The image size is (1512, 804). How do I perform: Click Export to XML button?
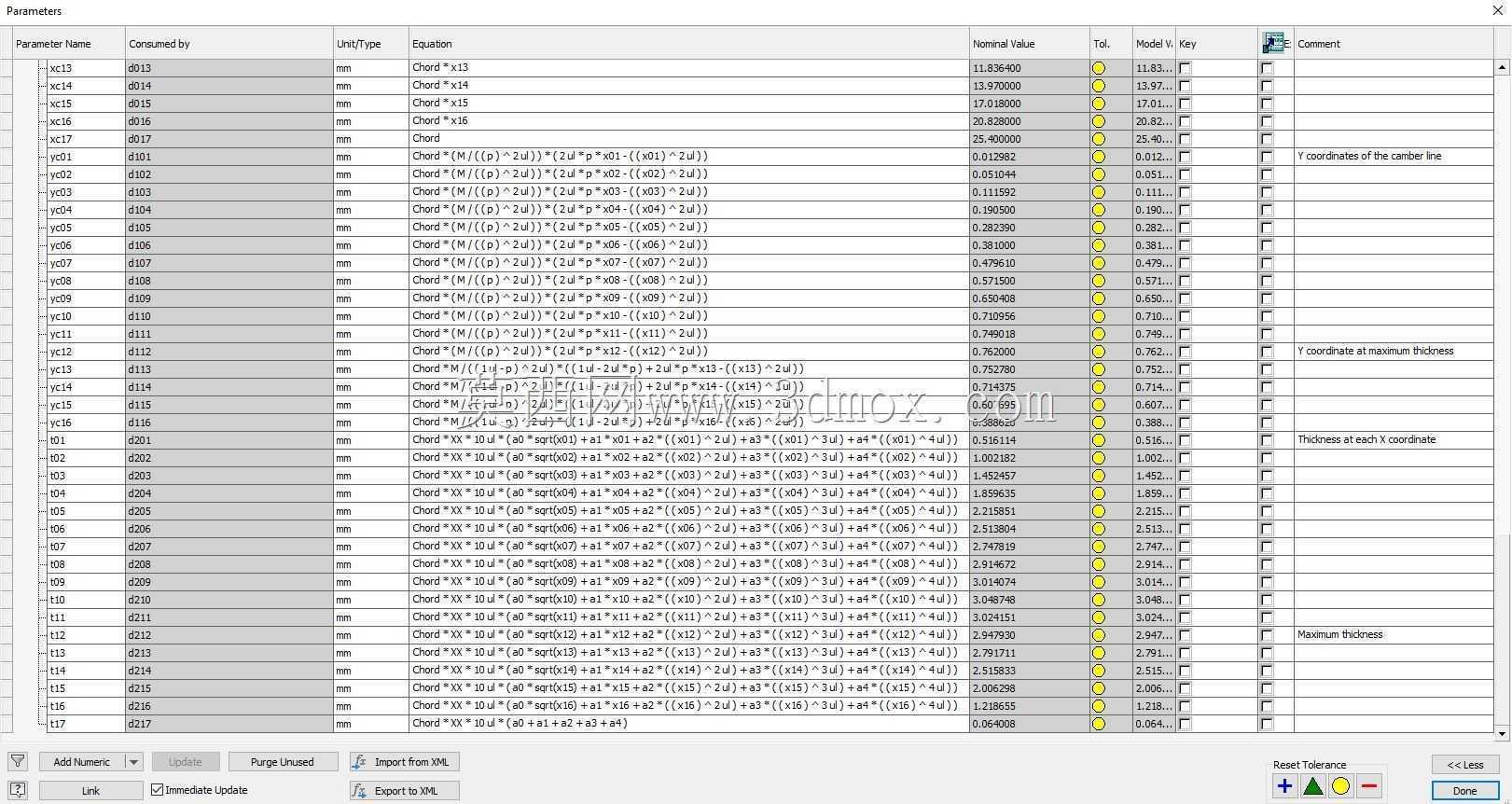coord(405,791)
